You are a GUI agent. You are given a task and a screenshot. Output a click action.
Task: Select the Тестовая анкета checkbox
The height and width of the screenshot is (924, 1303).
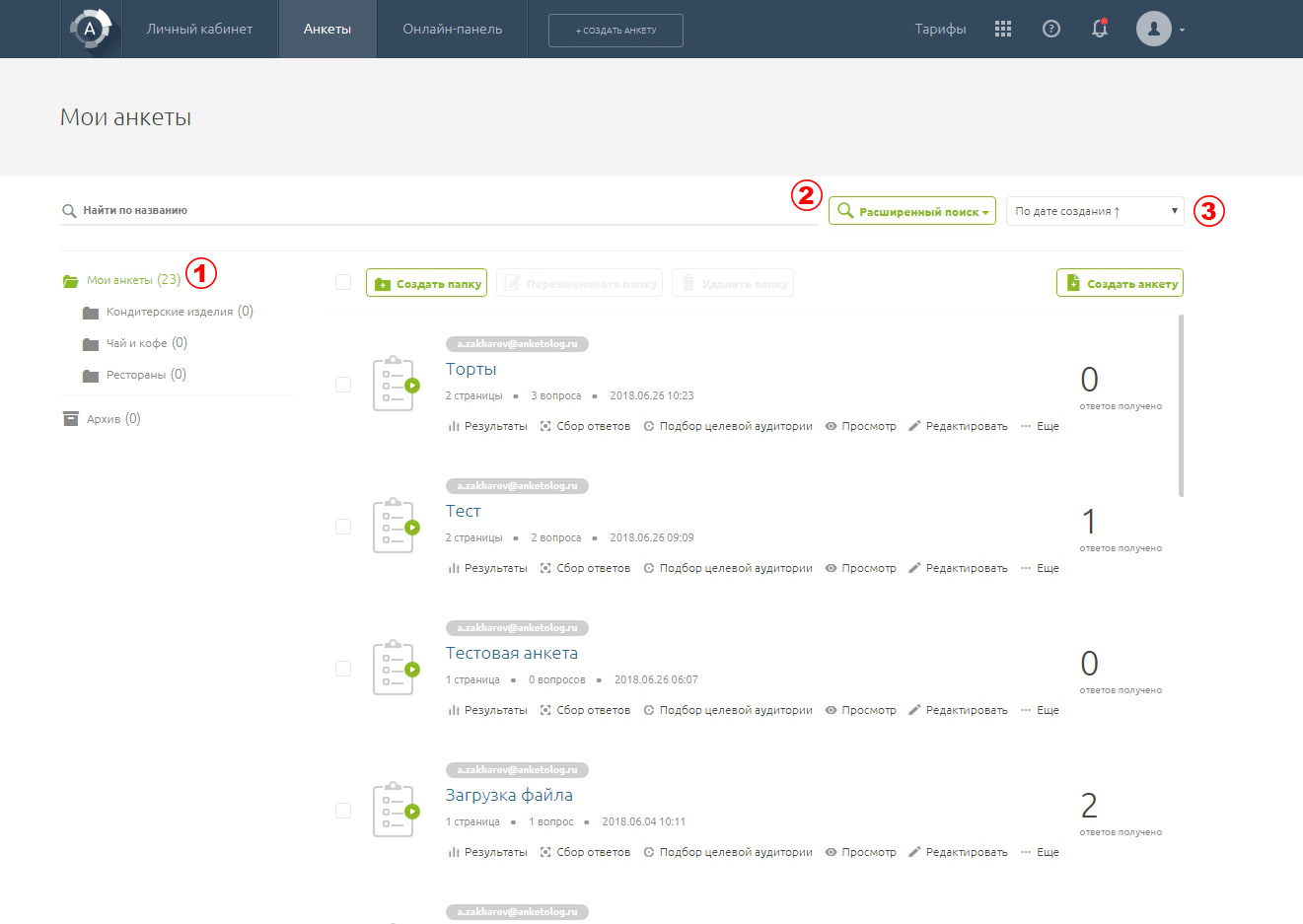[x=343, y=669]
